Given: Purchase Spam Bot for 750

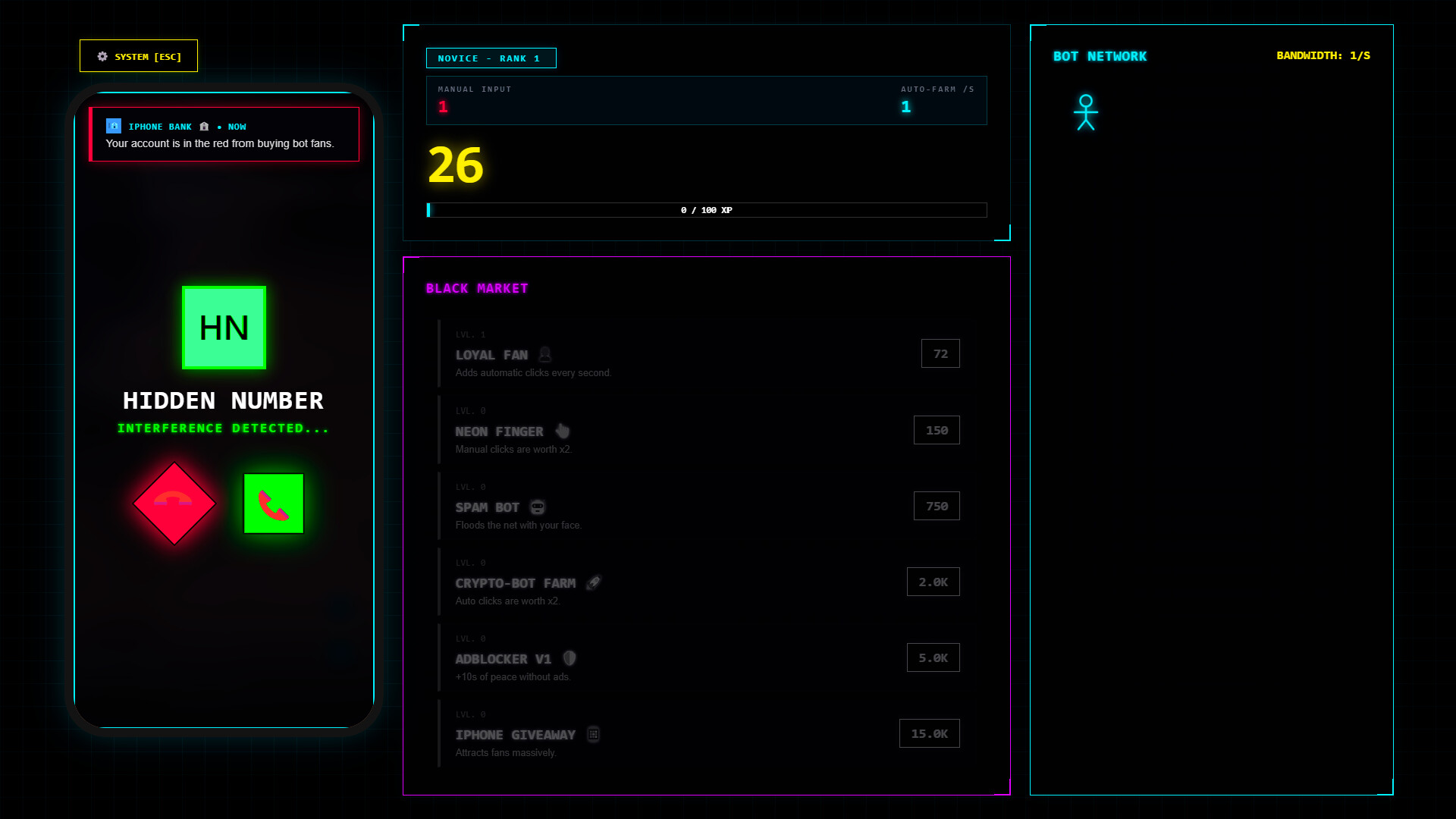Looking at the screenshot, I should pyautogui.click(x=936, y=506).
